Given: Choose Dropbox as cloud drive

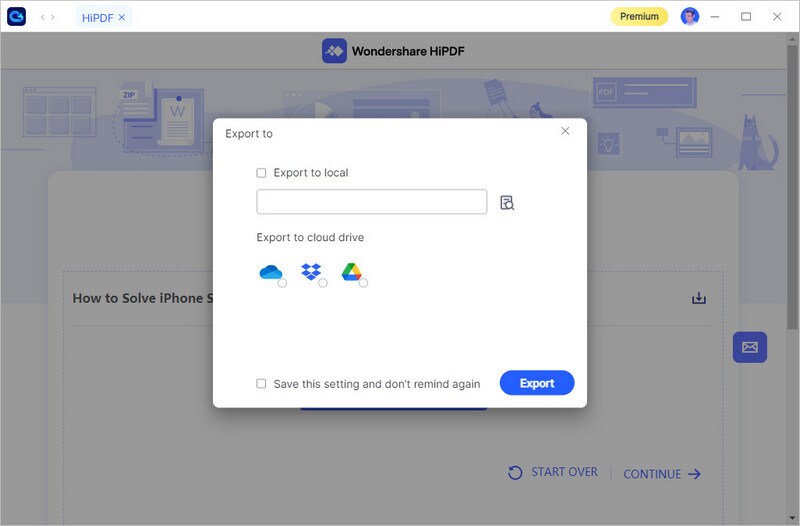Looking at the screenshot, I should click(x=311, y=272).
